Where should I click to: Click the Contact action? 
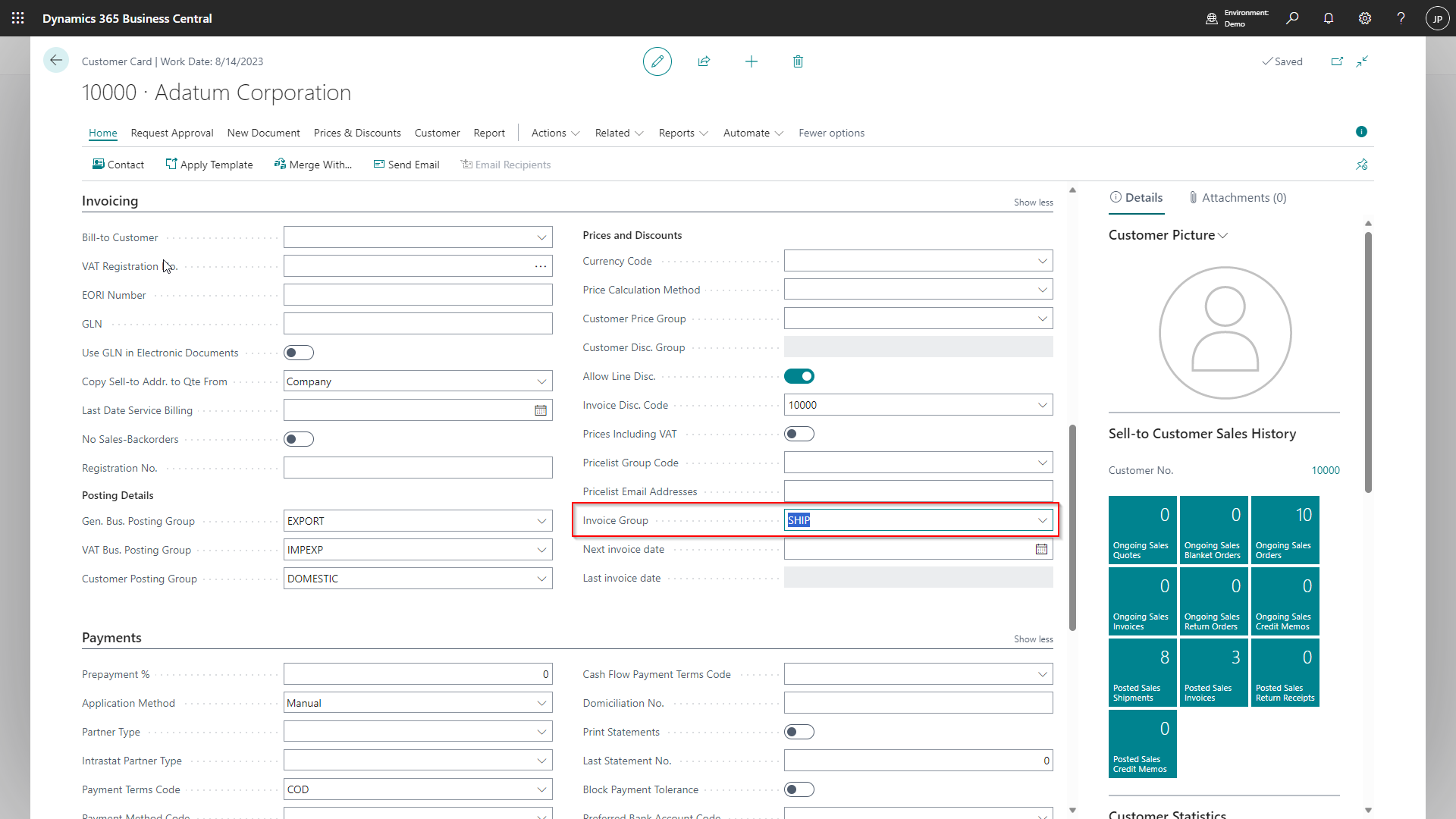pos(118,165)
